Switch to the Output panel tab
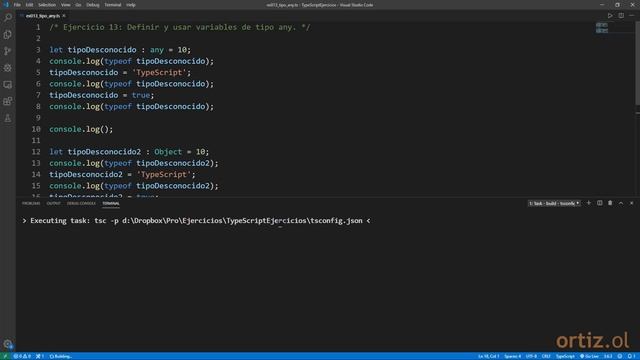640x360 pixels. 53,203
